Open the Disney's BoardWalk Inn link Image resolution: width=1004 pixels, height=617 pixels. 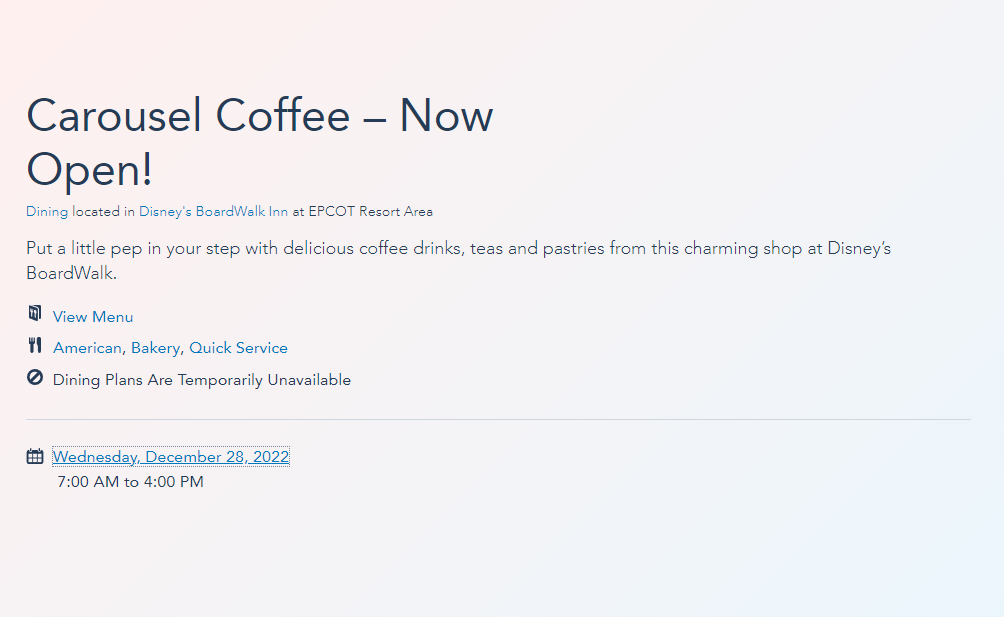(x=213, y=212)
